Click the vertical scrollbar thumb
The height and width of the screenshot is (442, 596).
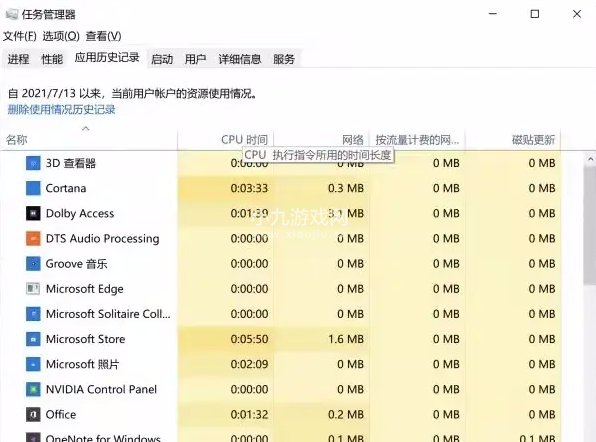[590, 225]
